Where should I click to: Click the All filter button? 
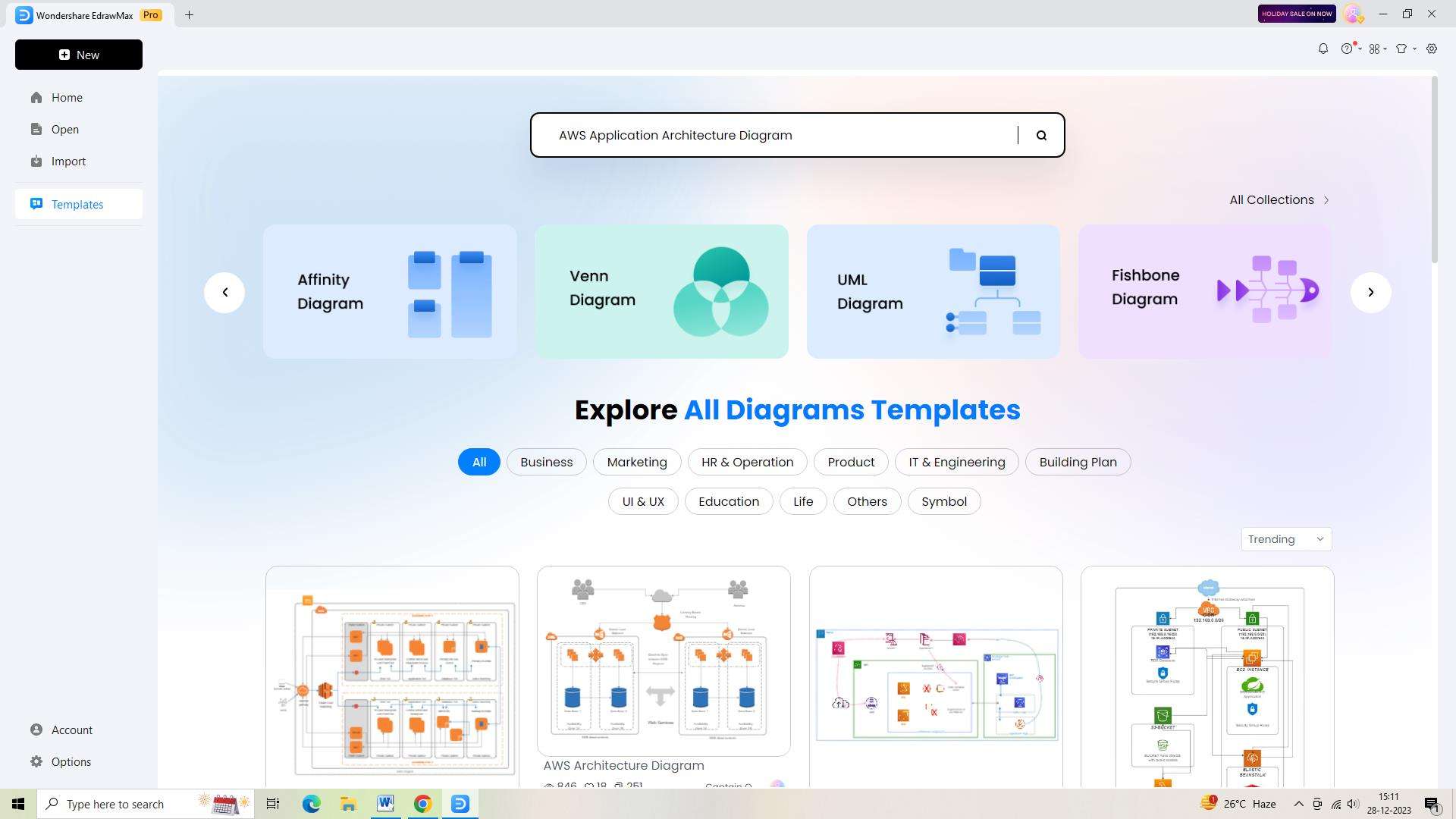(478, 461)
